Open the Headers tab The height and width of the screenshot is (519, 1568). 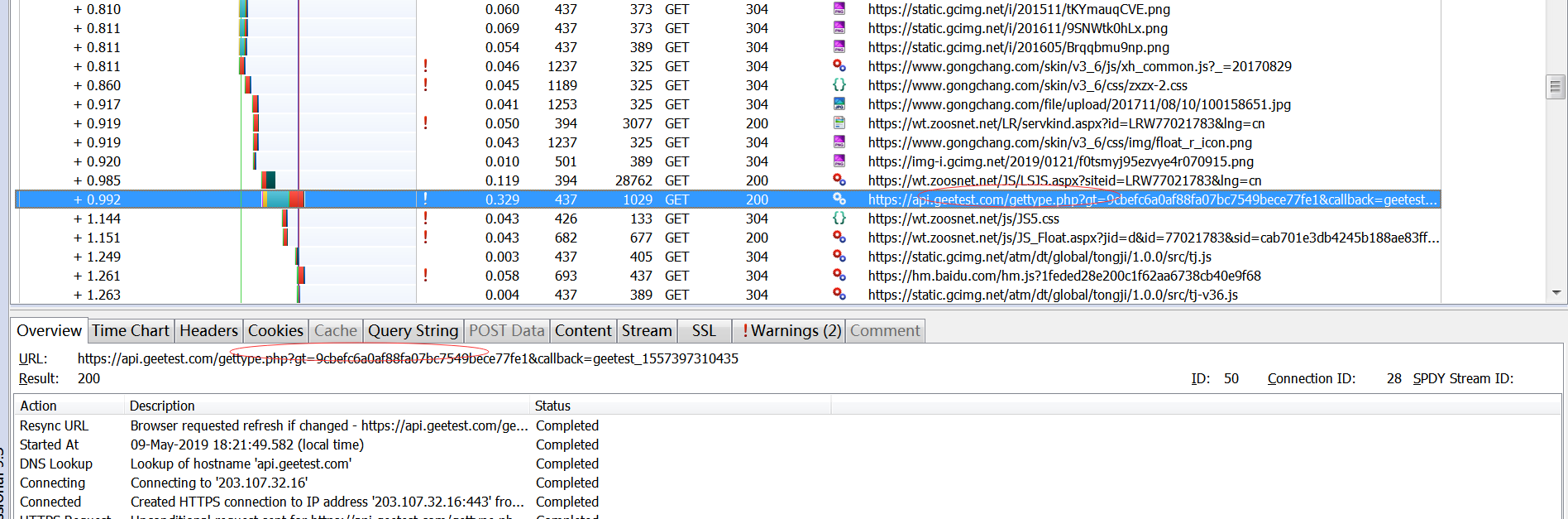pyautogui.click(x=208, y=331)
